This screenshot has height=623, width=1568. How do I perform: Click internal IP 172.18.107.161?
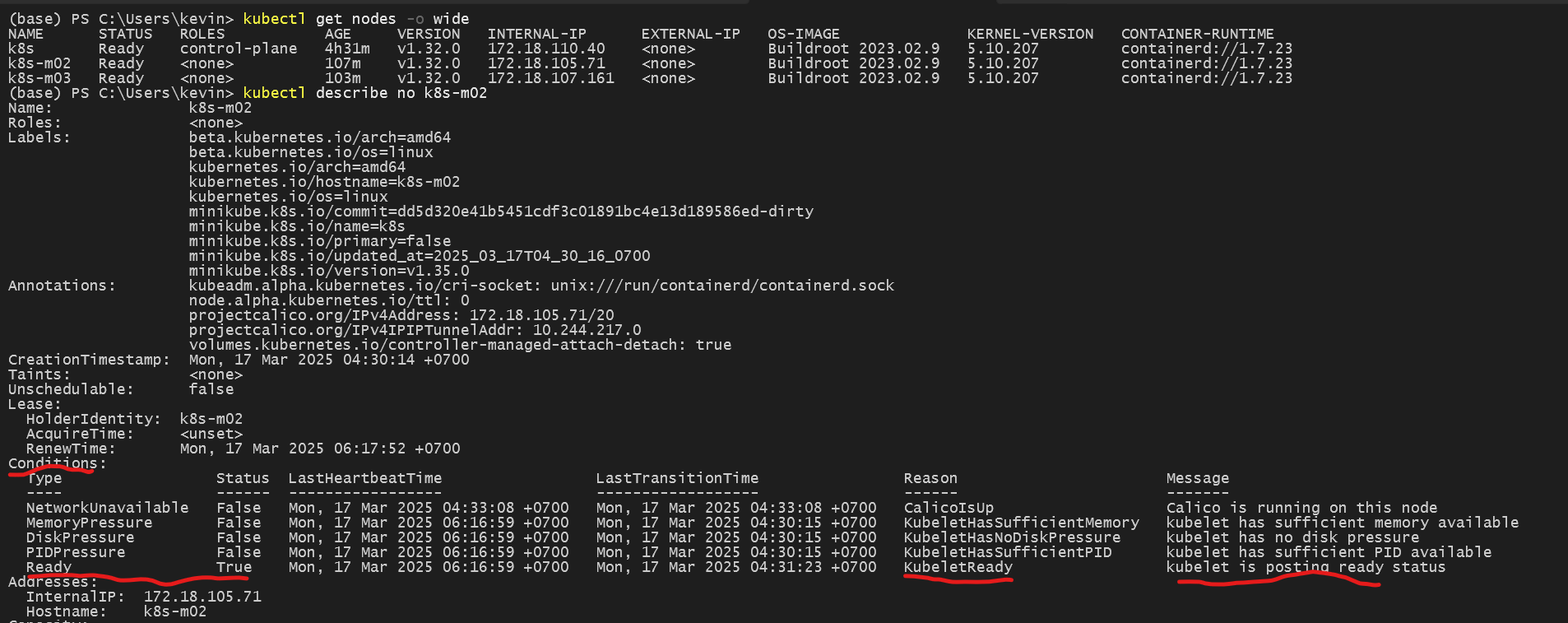[x=550, y=78]
